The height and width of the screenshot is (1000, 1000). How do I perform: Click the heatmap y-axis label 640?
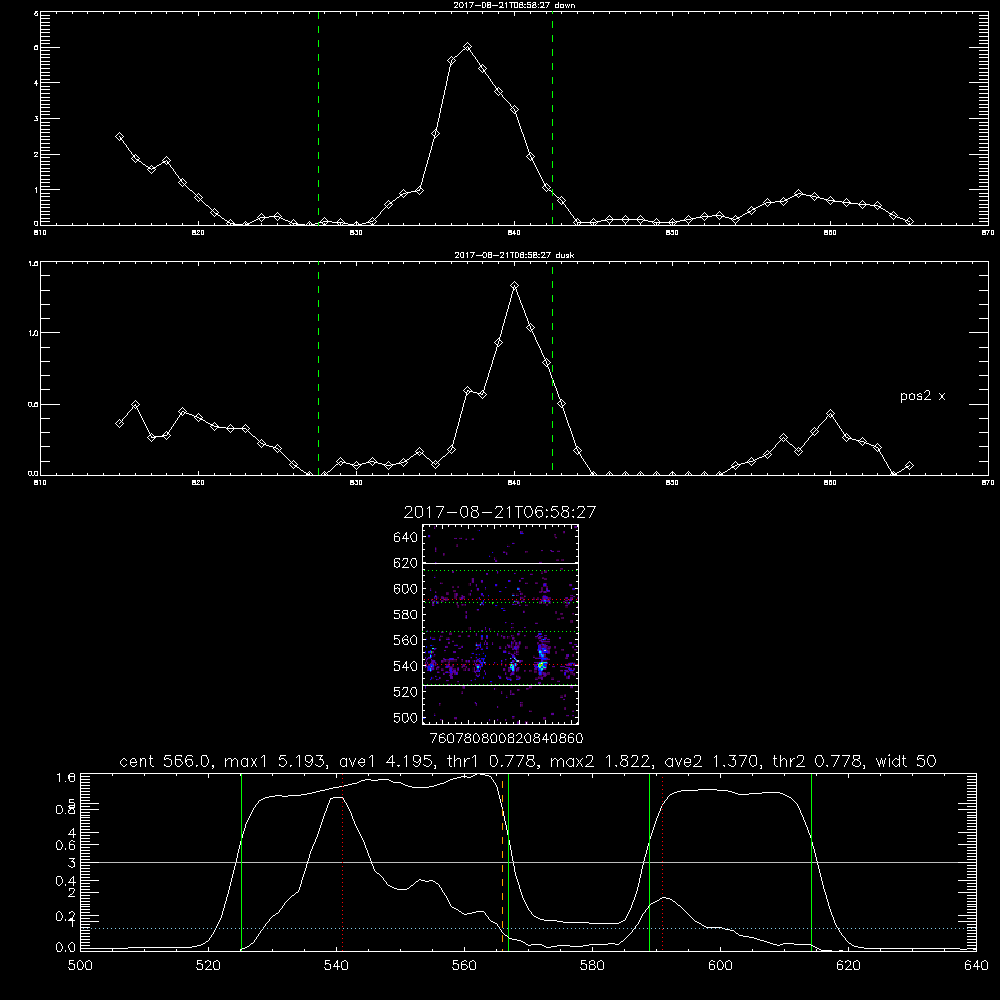point(405,538)
